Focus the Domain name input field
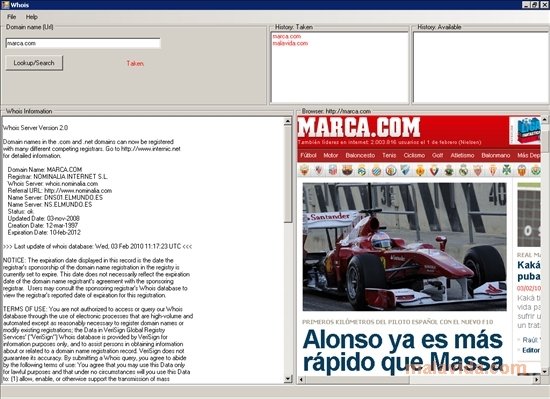 coord(83,43)
